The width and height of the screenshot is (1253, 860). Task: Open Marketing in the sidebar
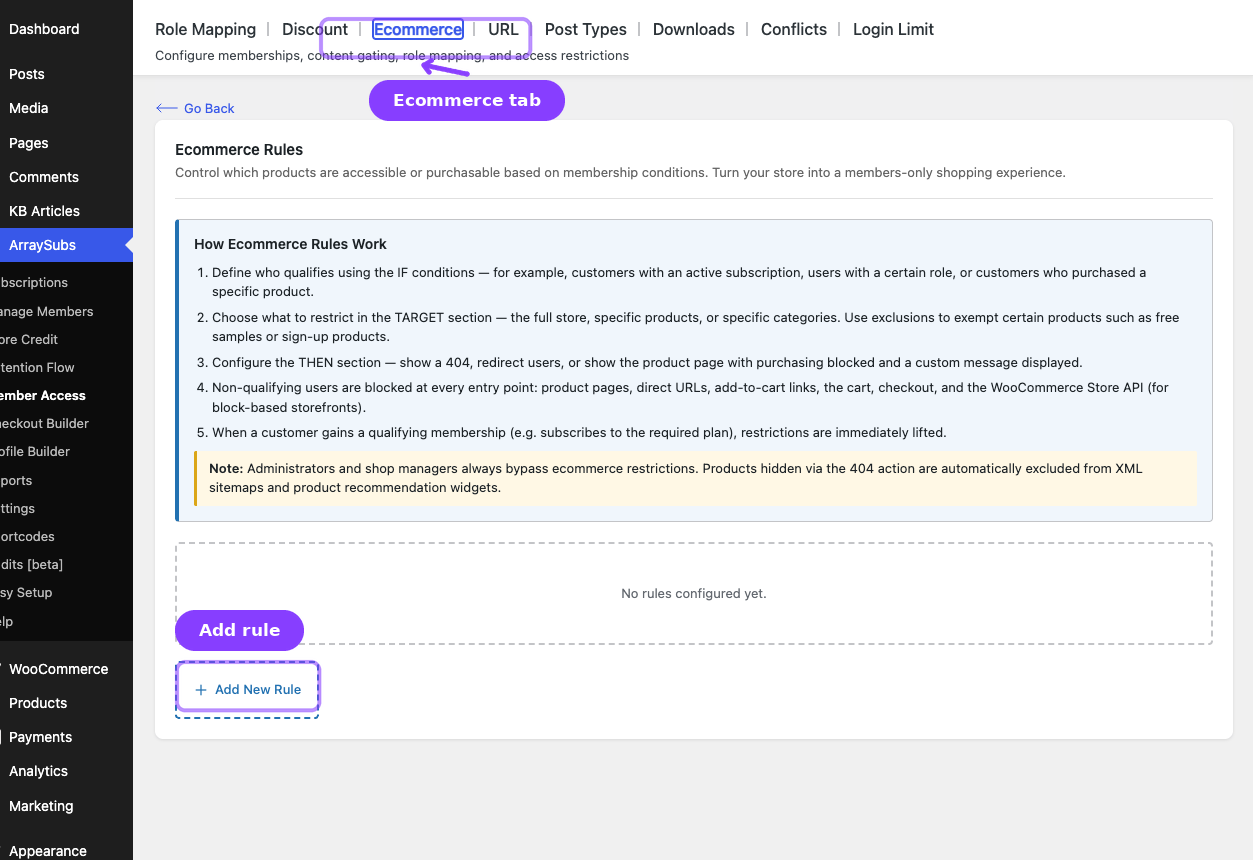66,806
